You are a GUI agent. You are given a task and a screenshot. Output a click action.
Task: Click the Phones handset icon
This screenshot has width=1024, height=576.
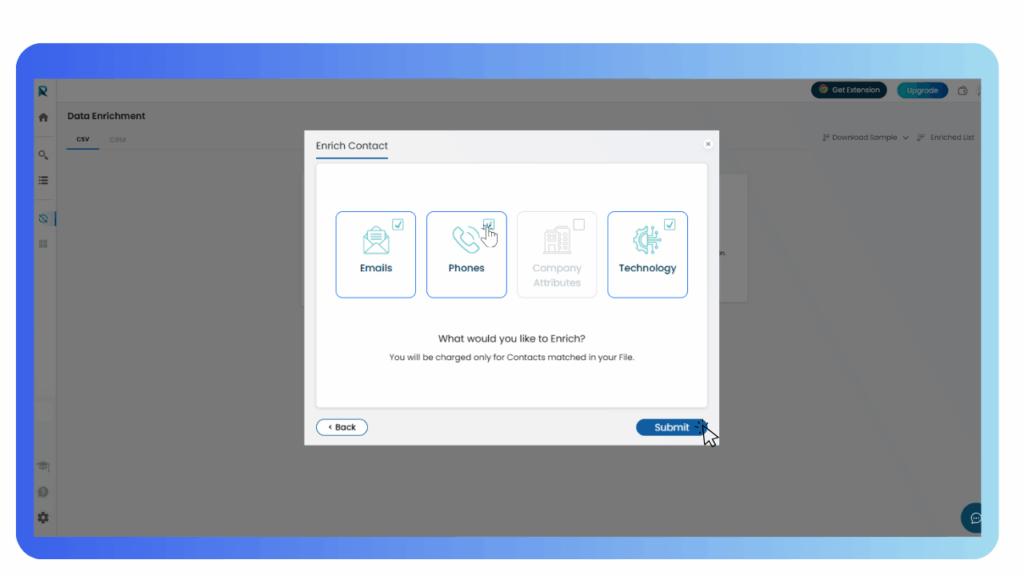(x=466, y=240)
